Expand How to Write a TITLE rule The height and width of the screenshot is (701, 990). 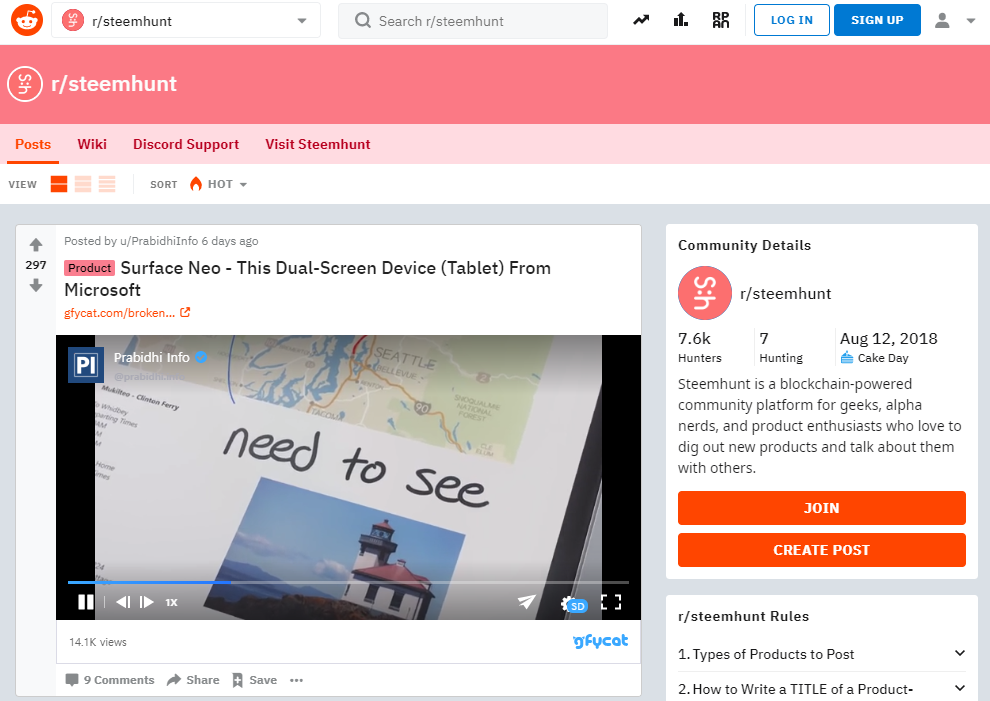pos(821,688)
